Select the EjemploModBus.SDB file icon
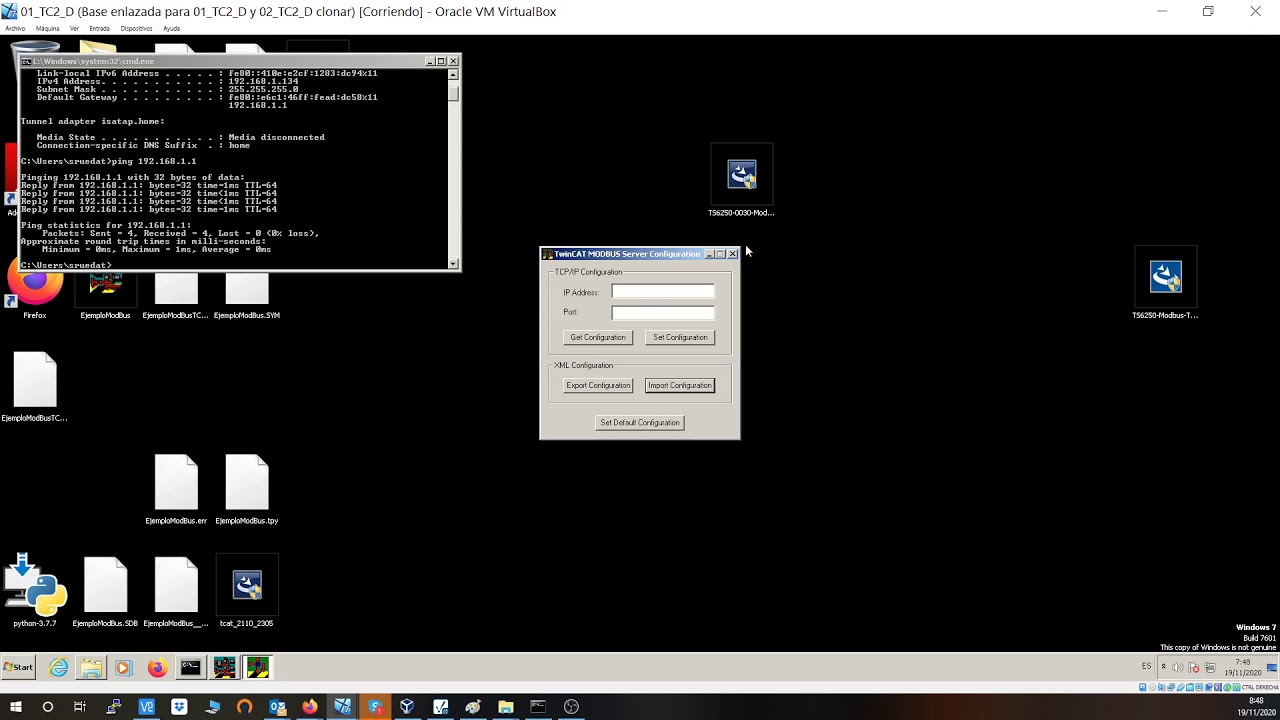Screen dimensions: 1280x720 tap(105, 592)
